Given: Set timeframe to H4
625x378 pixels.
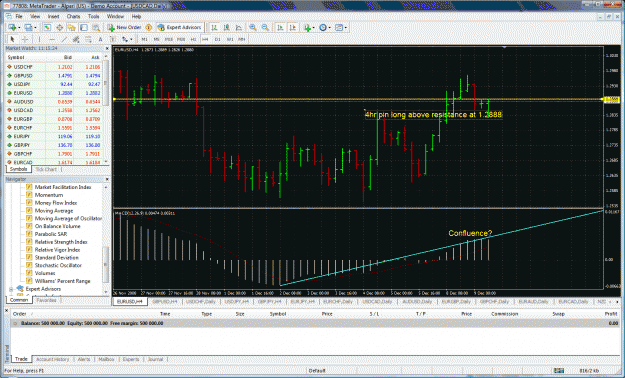Looking at the screenshot, I should [x=205, y=39].
